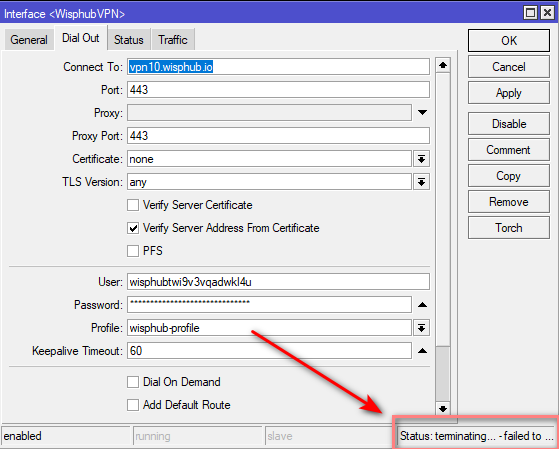
Task: Enable the PFS checkbox
Action: pyautogui.click(x=133, y=251)
